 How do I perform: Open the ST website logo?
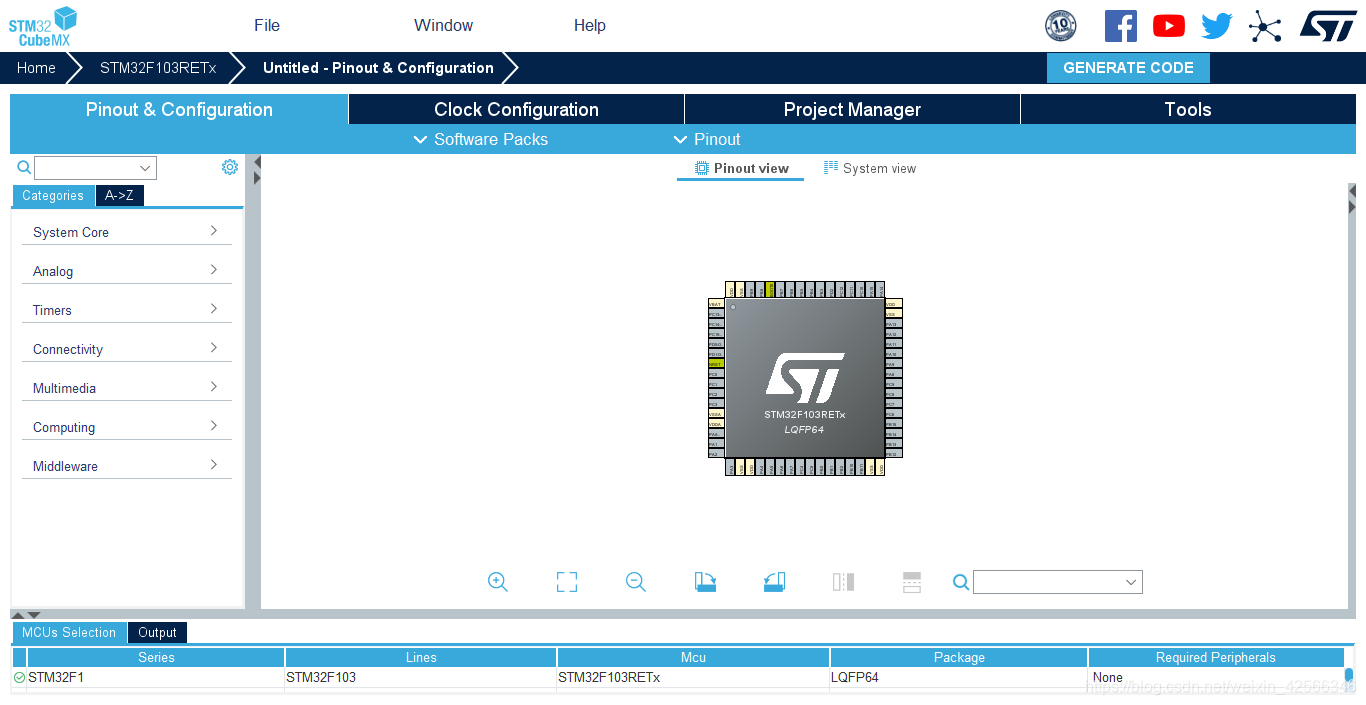click(x=1328, y=26)
